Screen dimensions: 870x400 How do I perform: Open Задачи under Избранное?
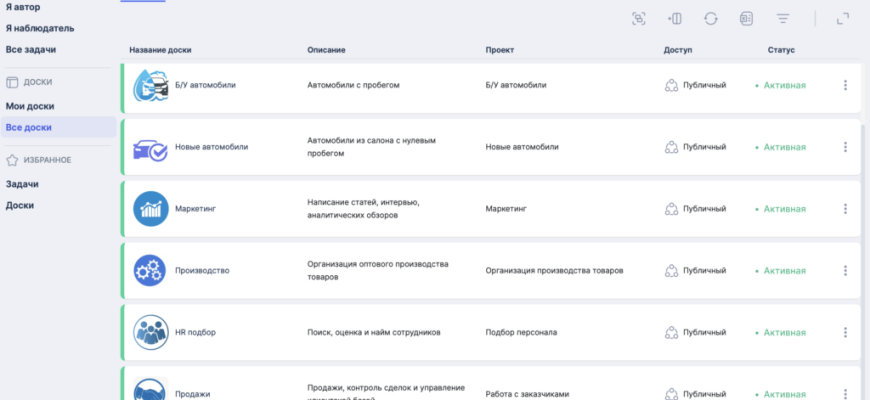pos(22,184)
